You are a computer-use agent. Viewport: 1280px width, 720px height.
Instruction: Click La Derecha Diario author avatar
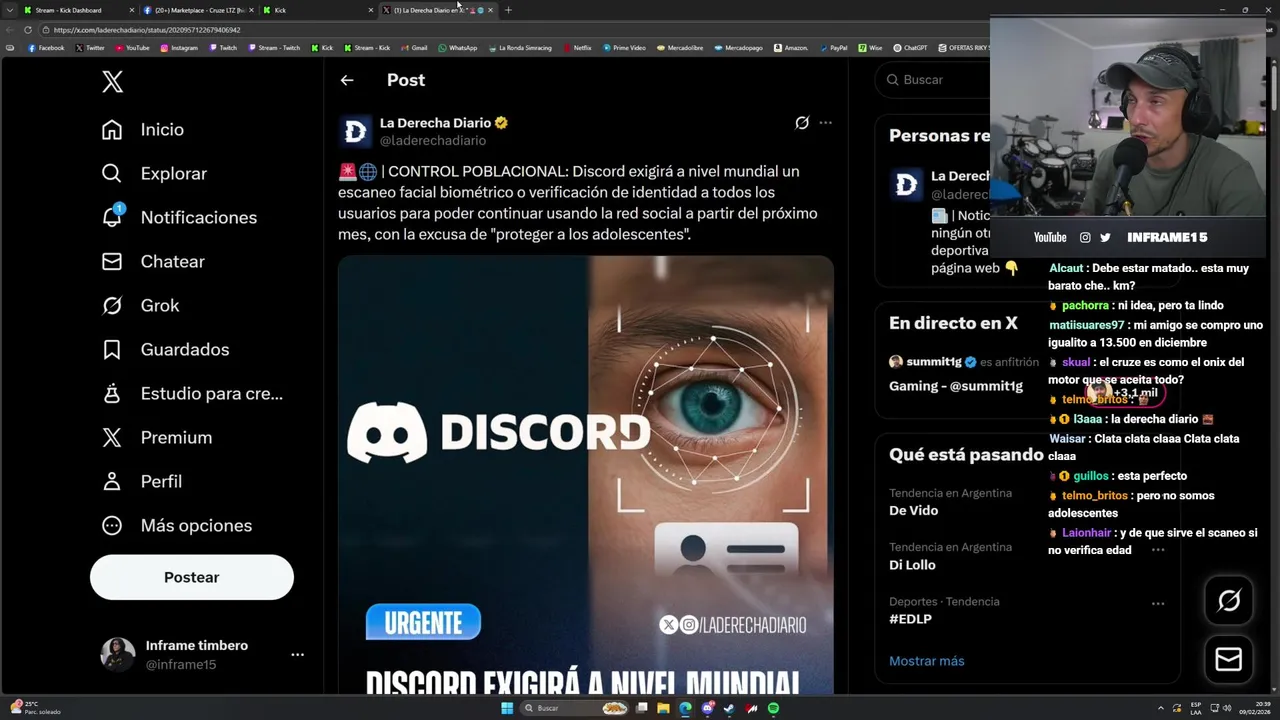tap(355, 131)
